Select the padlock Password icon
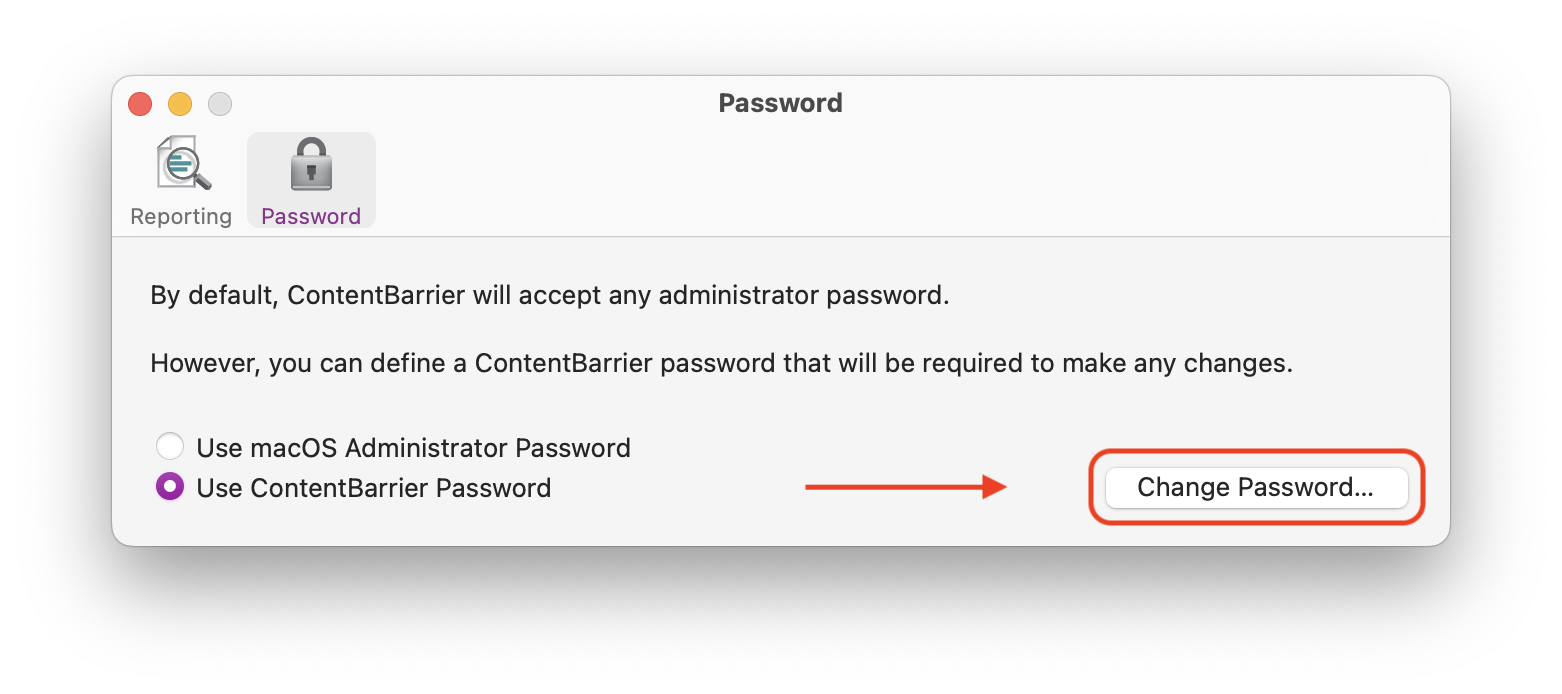1562x694 pixels. 311,165
